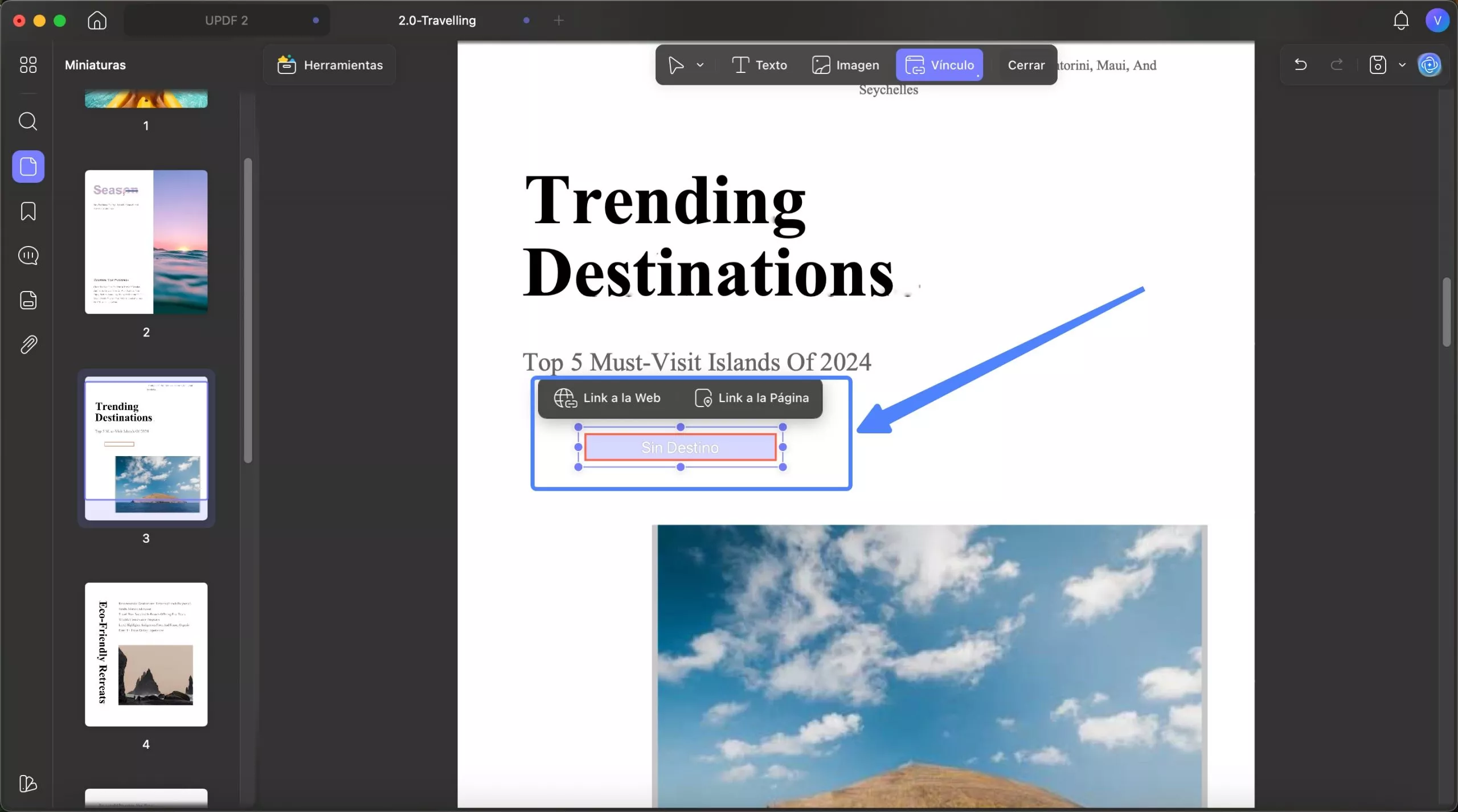Viewport: 1458px width, 812px height.
Task: Open the UPDF AI assistant icon
Action: coord(1430,65)
